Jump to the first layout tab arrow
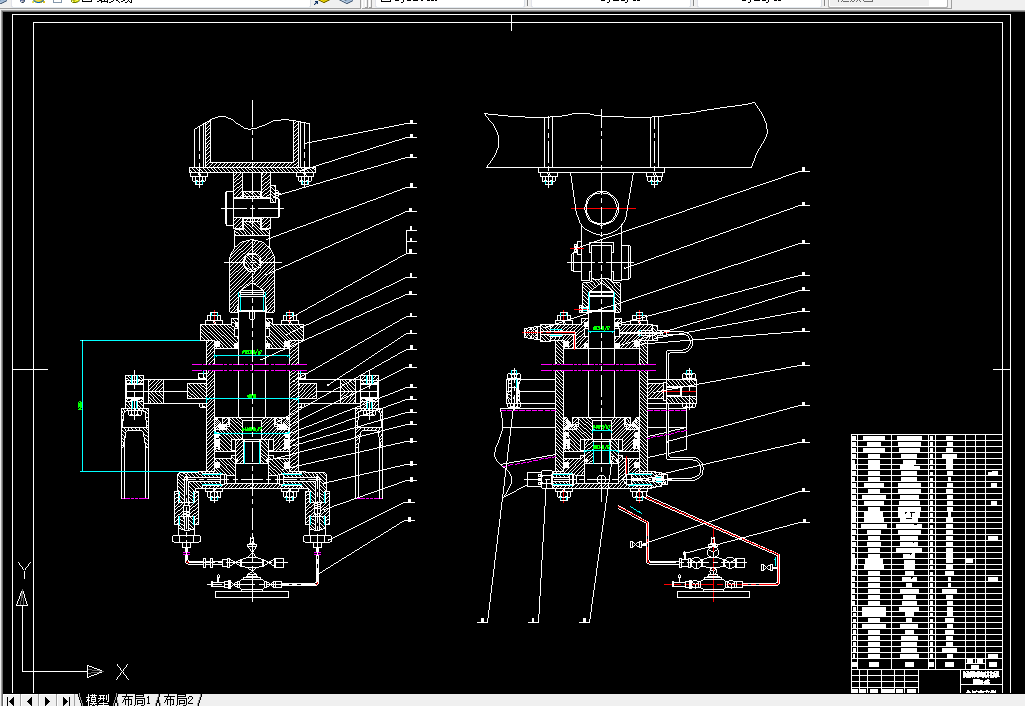The image size is (1025, 706). click(10, 701)
